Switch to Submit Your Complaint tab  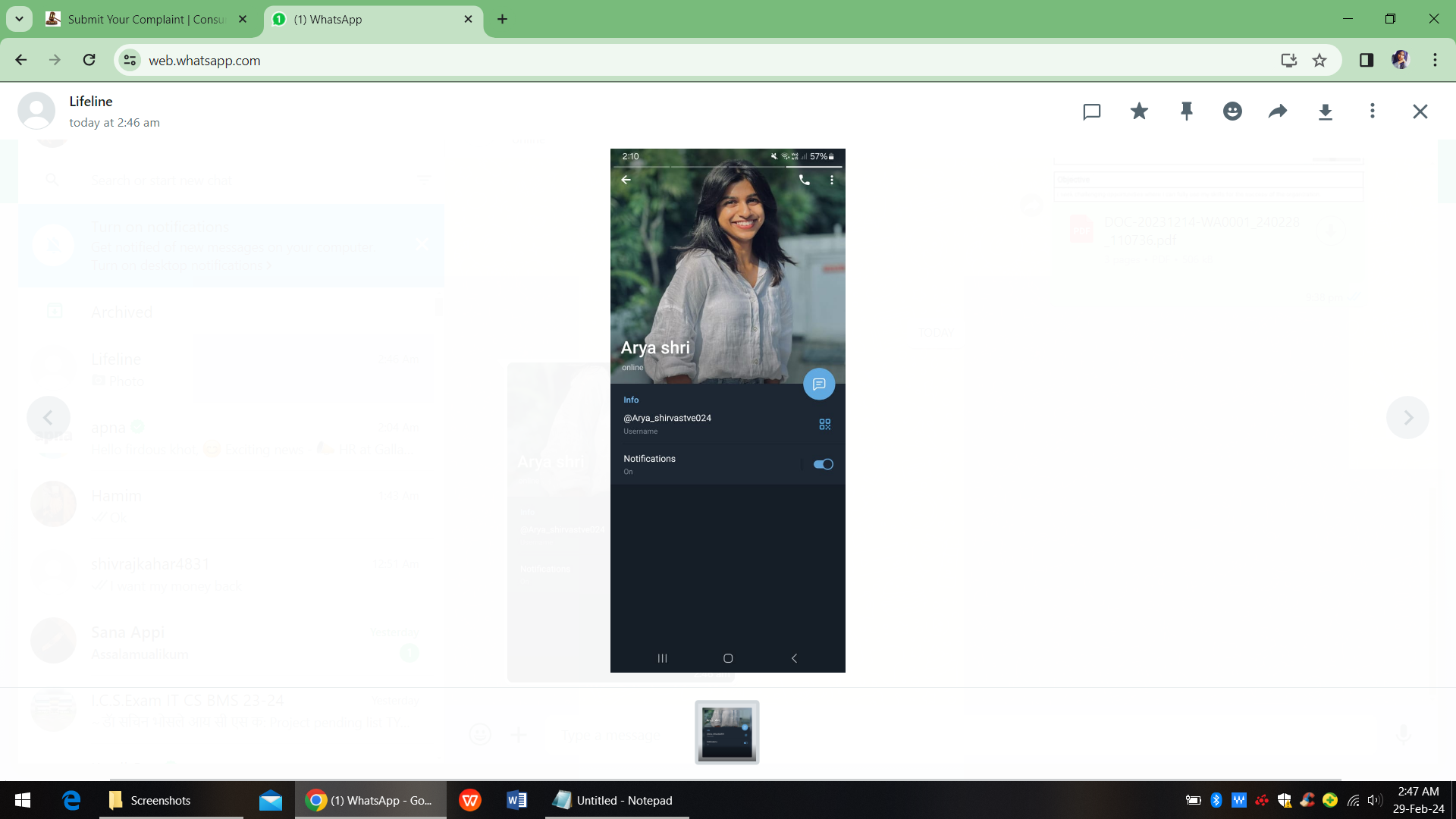[144, 19]
